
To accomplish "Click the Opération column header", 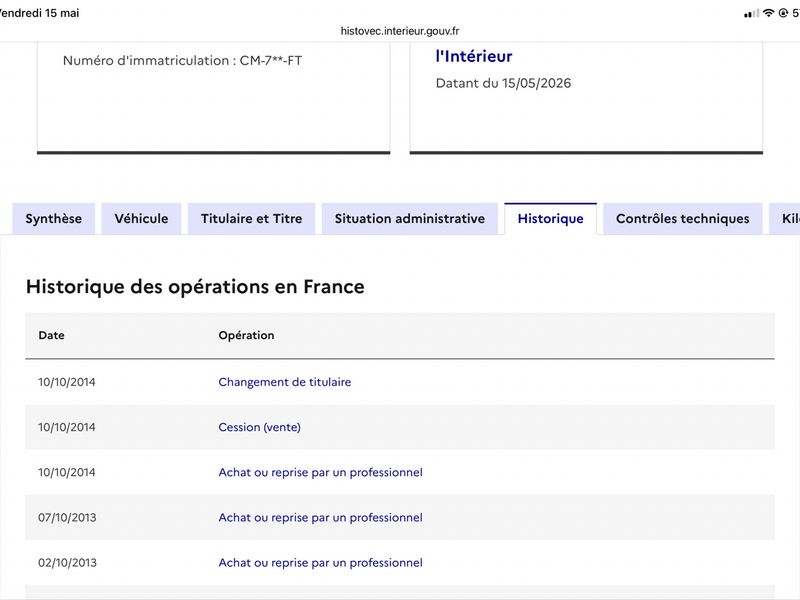I will [x=246, y=335].
